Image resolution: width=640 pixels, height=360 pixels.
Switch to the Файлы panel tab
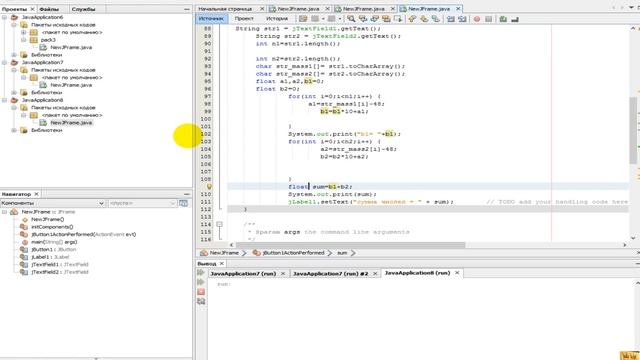[x=49, y=9]
